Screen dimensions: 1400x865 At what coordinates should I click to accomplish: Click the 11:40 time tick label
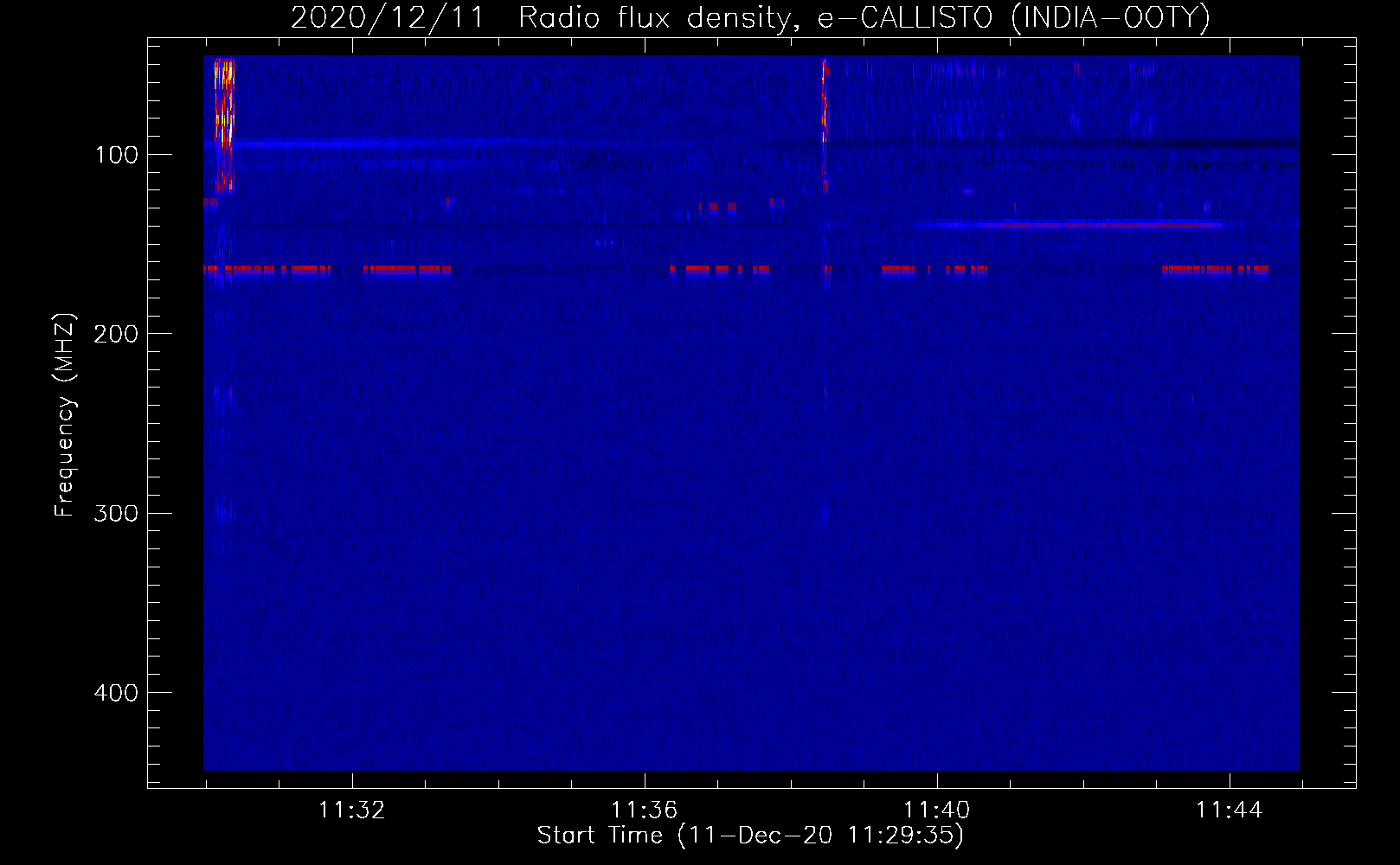click(x=936, y=811)
